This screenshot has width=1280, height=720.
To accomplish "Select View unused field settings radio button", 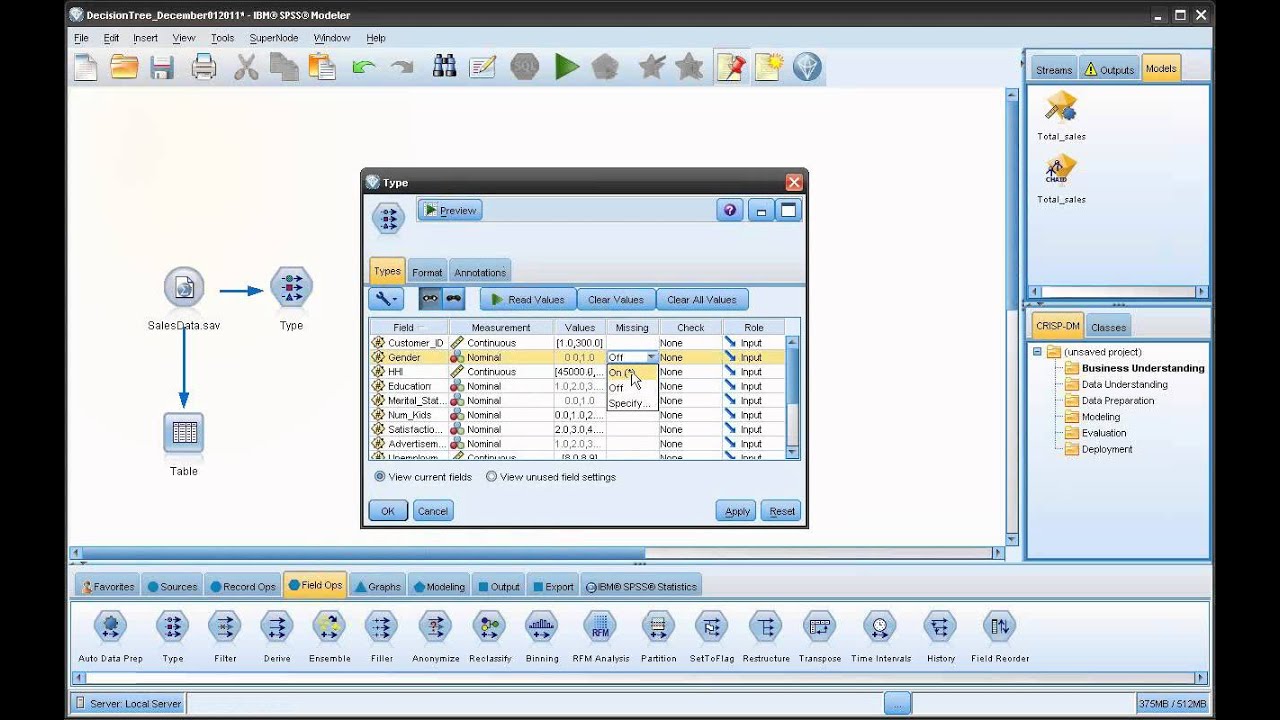I will coord(491,477).
